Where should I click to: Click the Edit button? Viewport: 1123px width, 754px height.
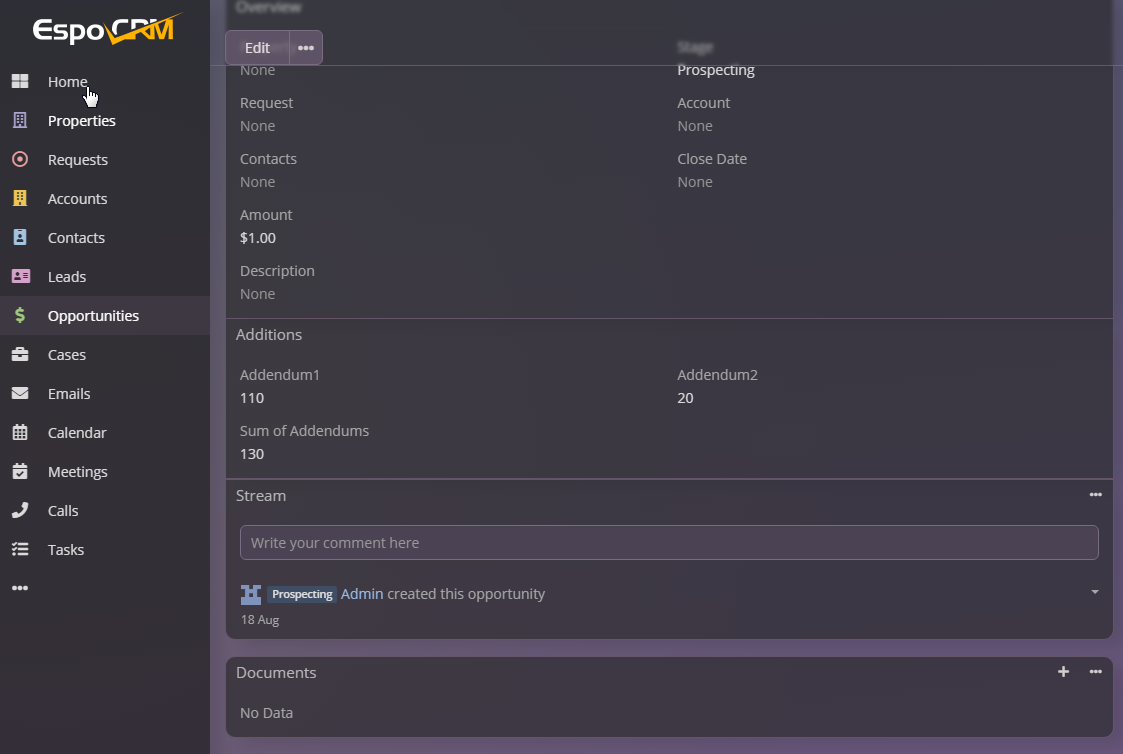257,47
